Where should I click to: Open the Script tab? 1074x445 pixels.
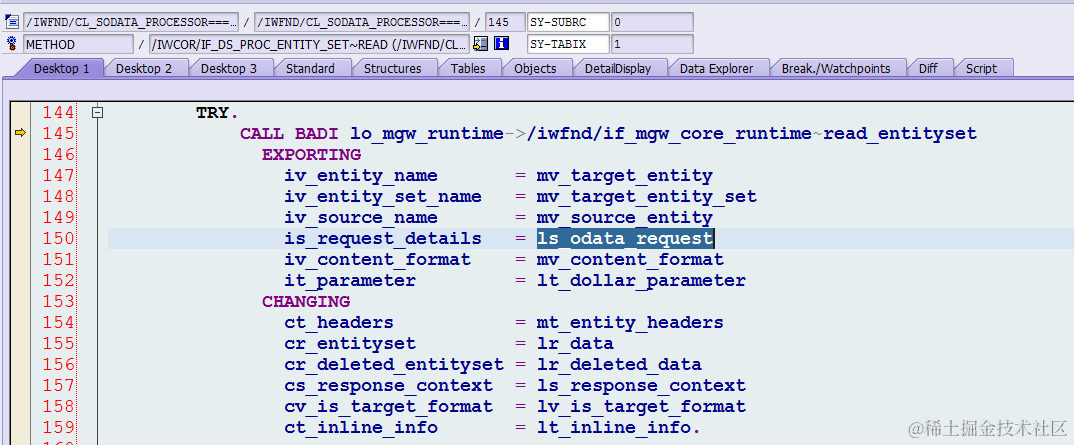(x=981, y=68)
